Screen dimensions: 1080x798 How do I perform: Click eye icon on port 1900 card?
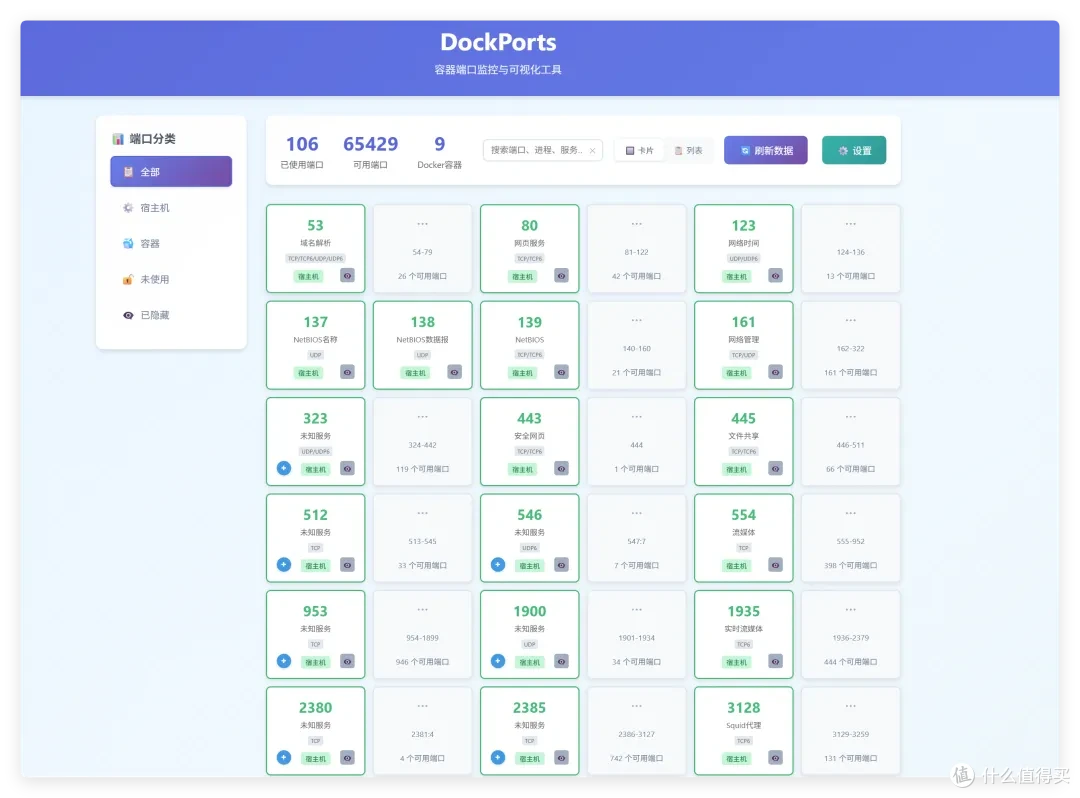point(562,662)
